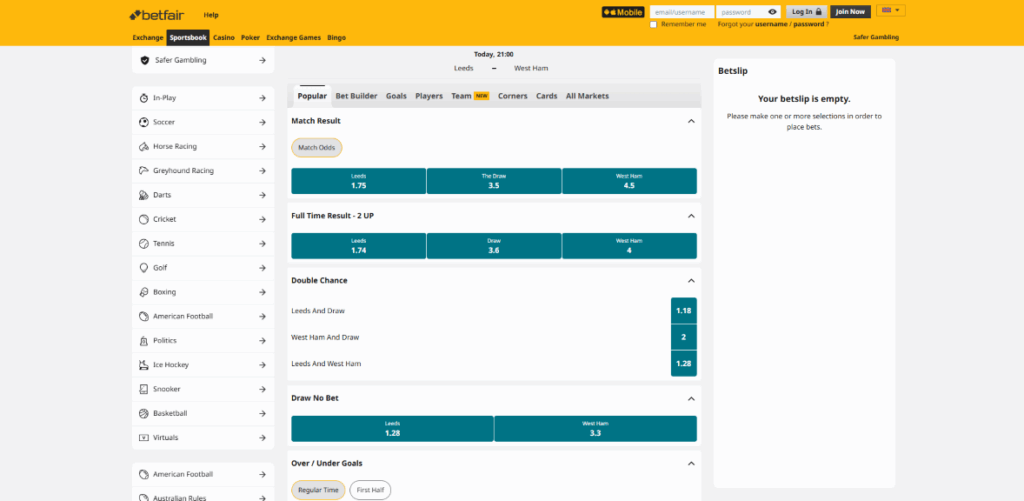Click the Soccer ball icon in sidebar
The height and width of the screenshot is (501, 1024).
tap(145, 122)
